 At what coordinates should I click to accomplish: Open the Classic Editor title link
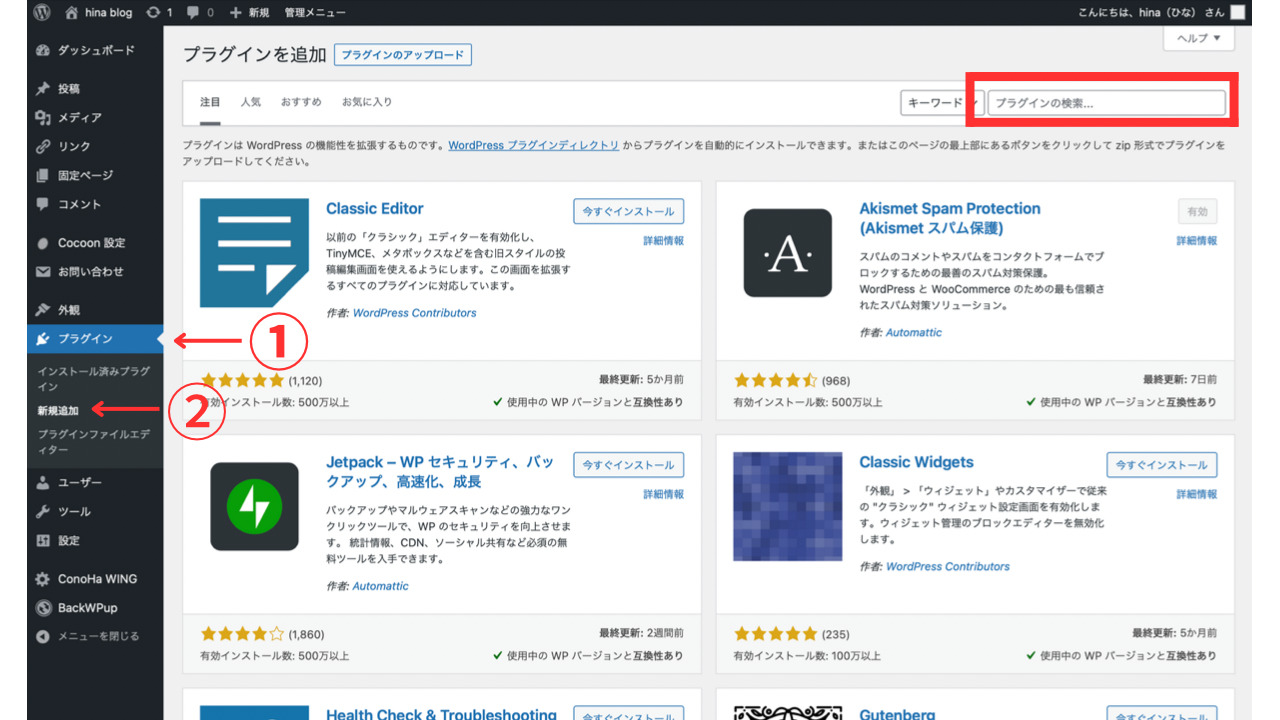click(x=375, y=209)
